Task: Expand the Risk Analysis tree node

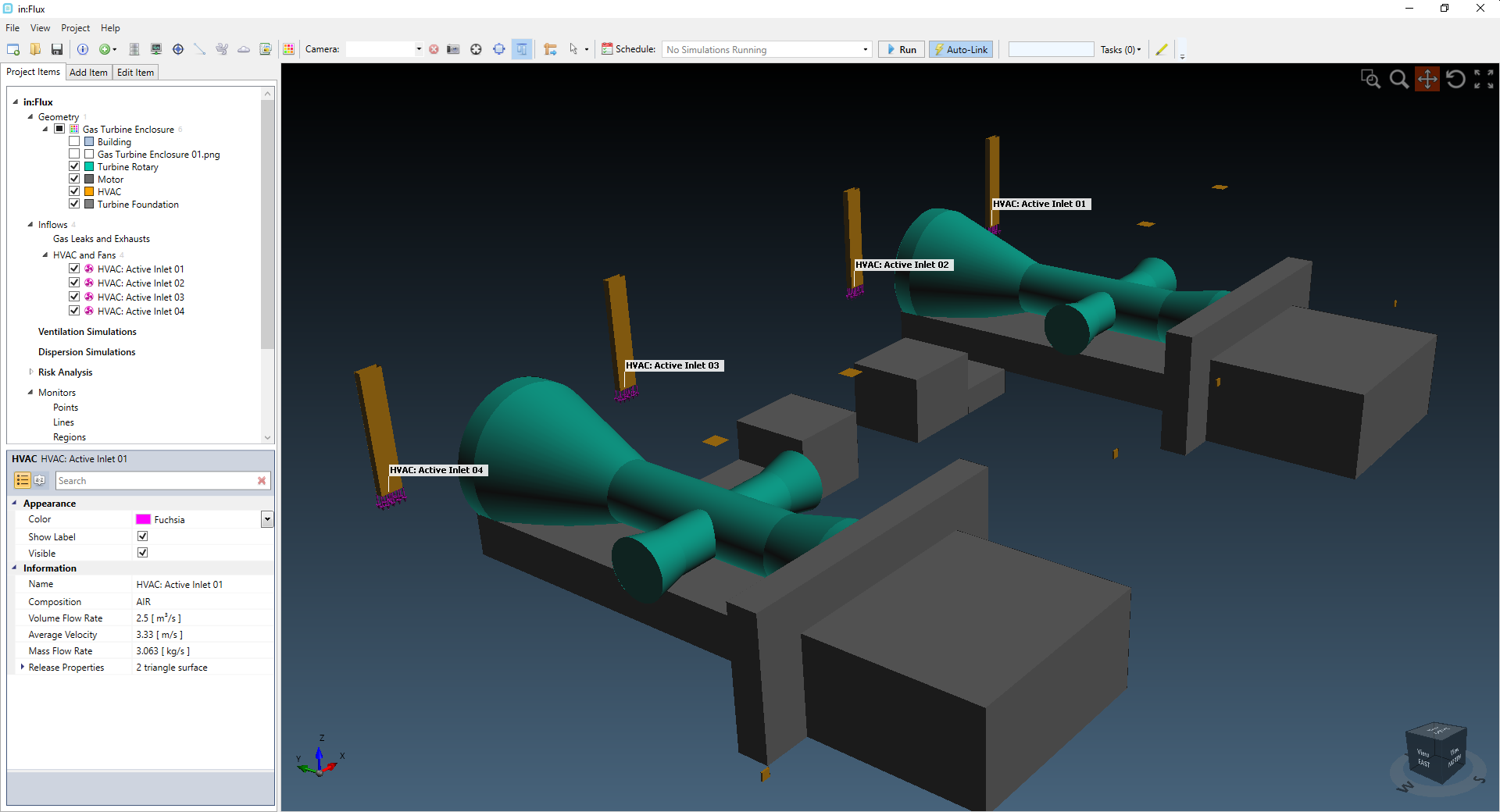Action: (x=30, y=372)
